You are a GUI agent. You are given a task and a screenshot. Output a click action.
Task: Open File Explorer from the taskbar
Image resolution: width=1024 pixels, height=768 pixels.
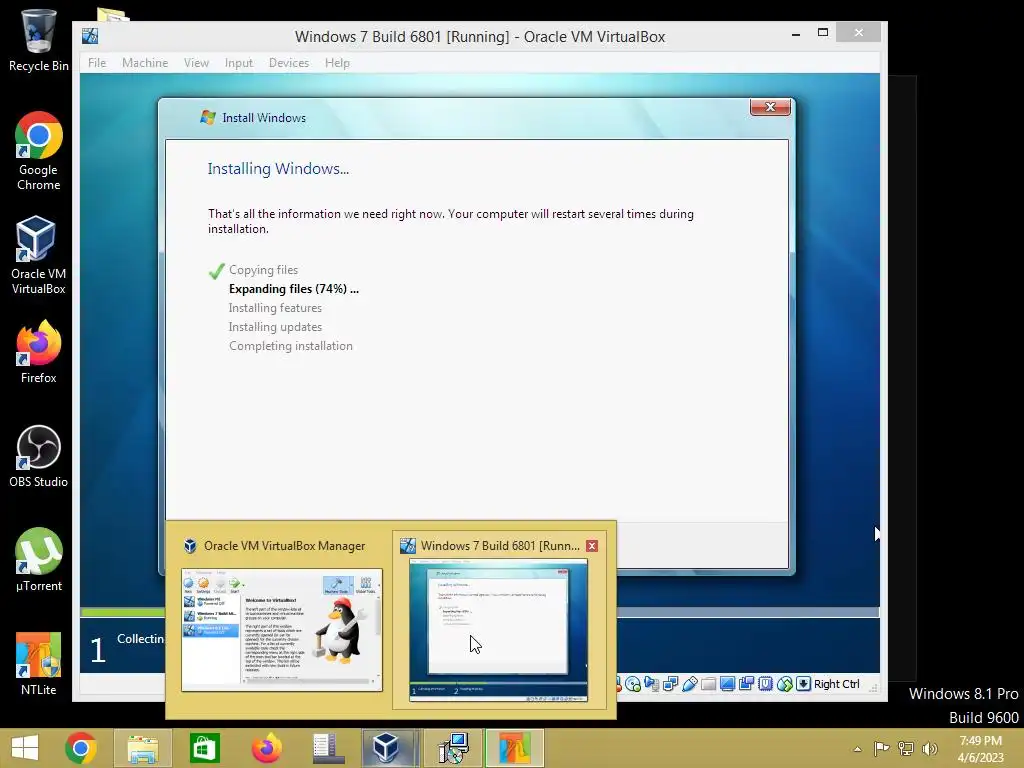[142, 748]
